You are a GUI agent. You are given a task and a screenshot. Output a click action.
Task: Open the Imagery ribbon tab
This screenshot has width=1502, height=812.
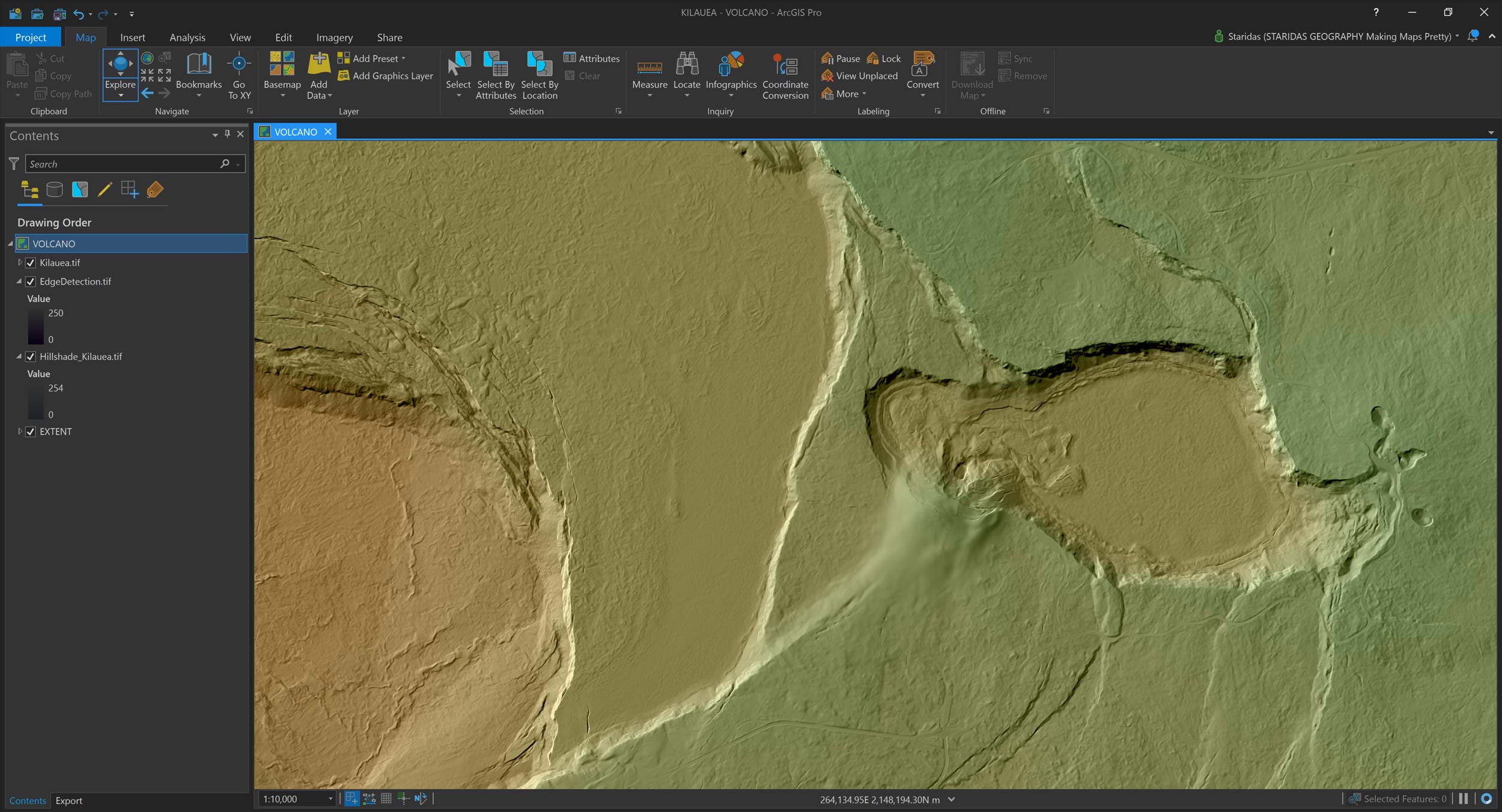(334, 37)
